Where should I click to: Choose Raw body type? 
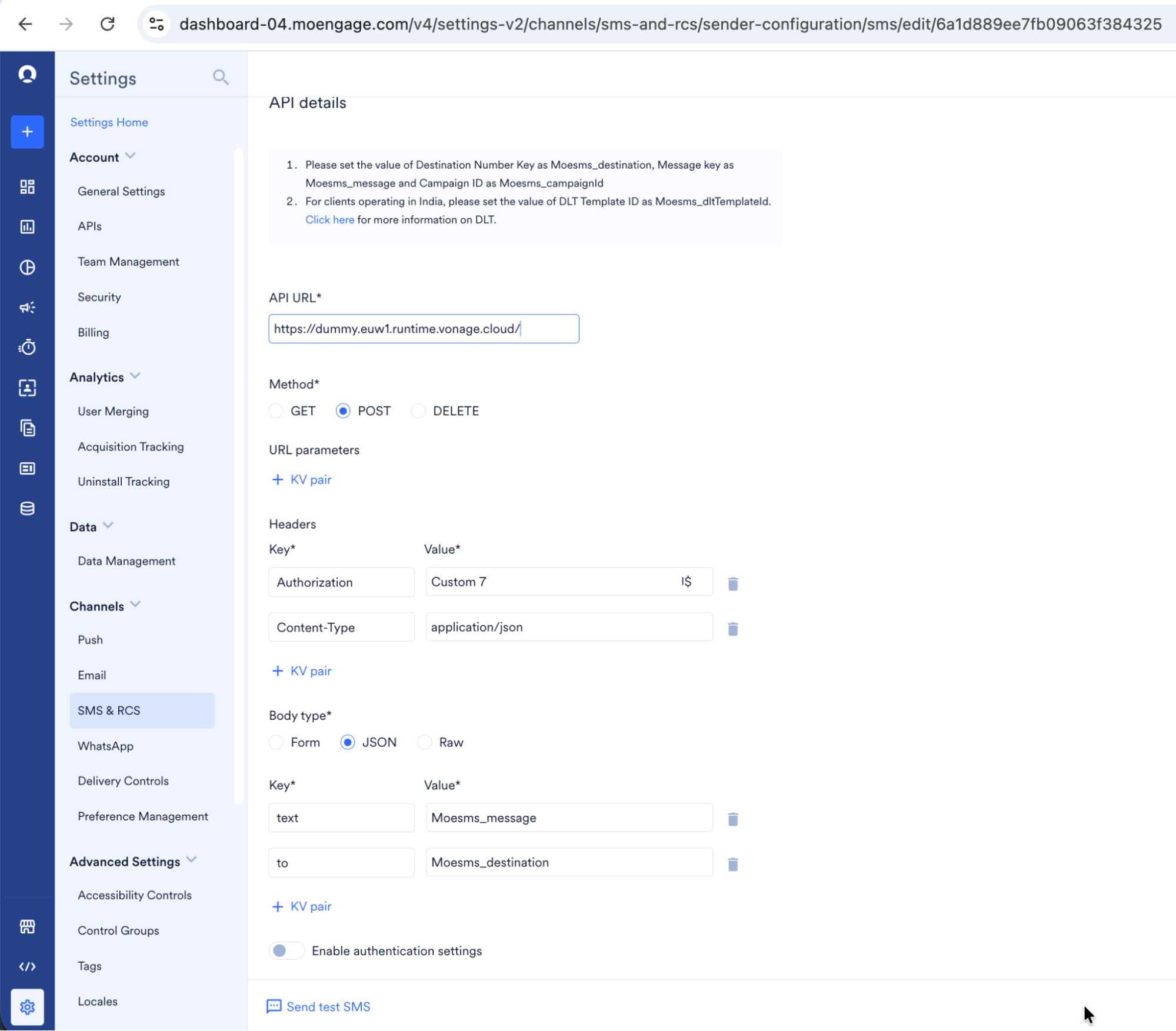(x=424, y=742)
